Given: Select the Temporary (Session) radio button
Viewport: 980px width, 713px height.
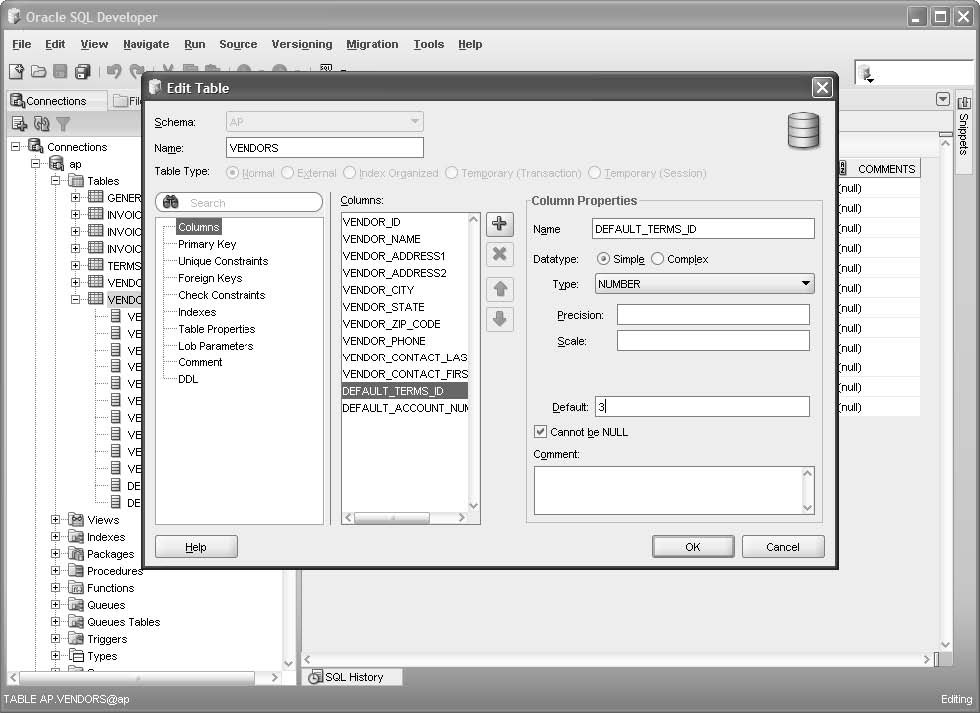Looking at the screenshot, I should tap(594, 172).
